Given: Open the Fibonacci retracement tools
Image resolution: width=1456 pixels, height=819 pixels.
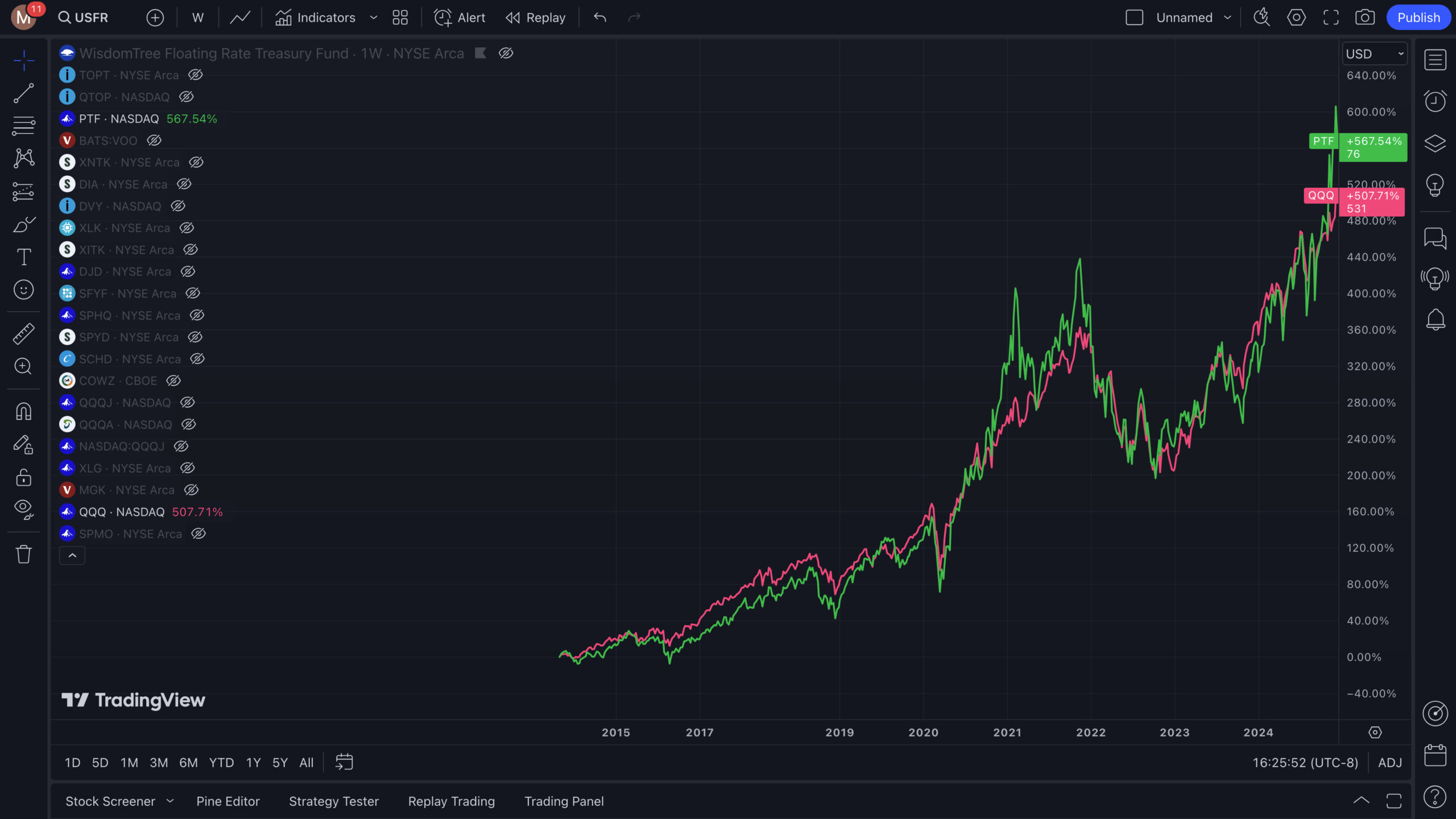Looking at the screenshot, I should click(23, 126).
